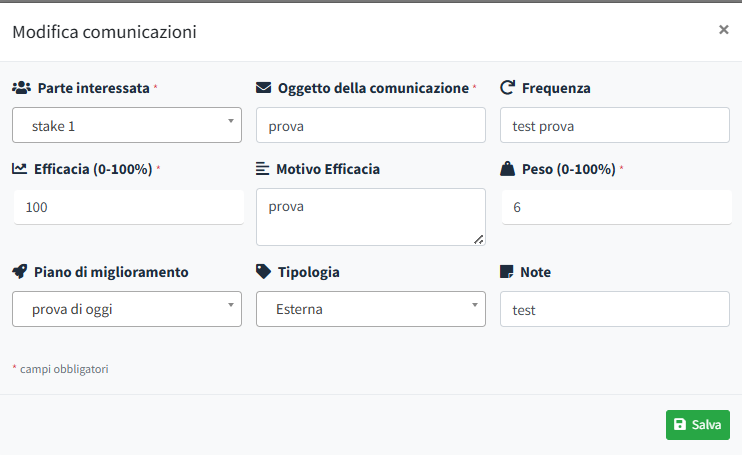Click the Motivo Efficacia textarea resize handle

pyautogui.click(x=478, y=239)
